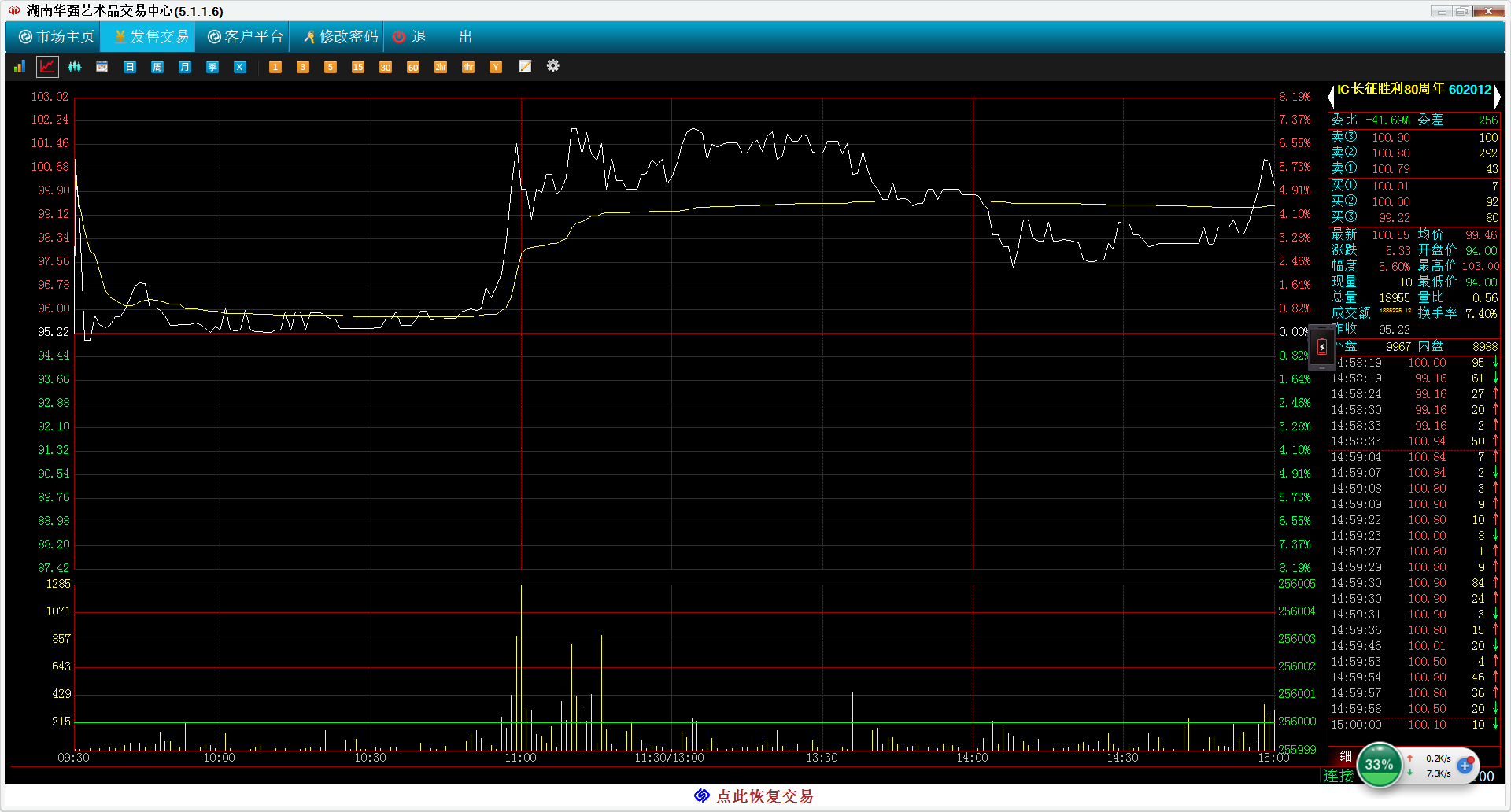Click the 点此恢复交易 link
The height and width of the screenshot is (812, 1511).
pos(754,796)
